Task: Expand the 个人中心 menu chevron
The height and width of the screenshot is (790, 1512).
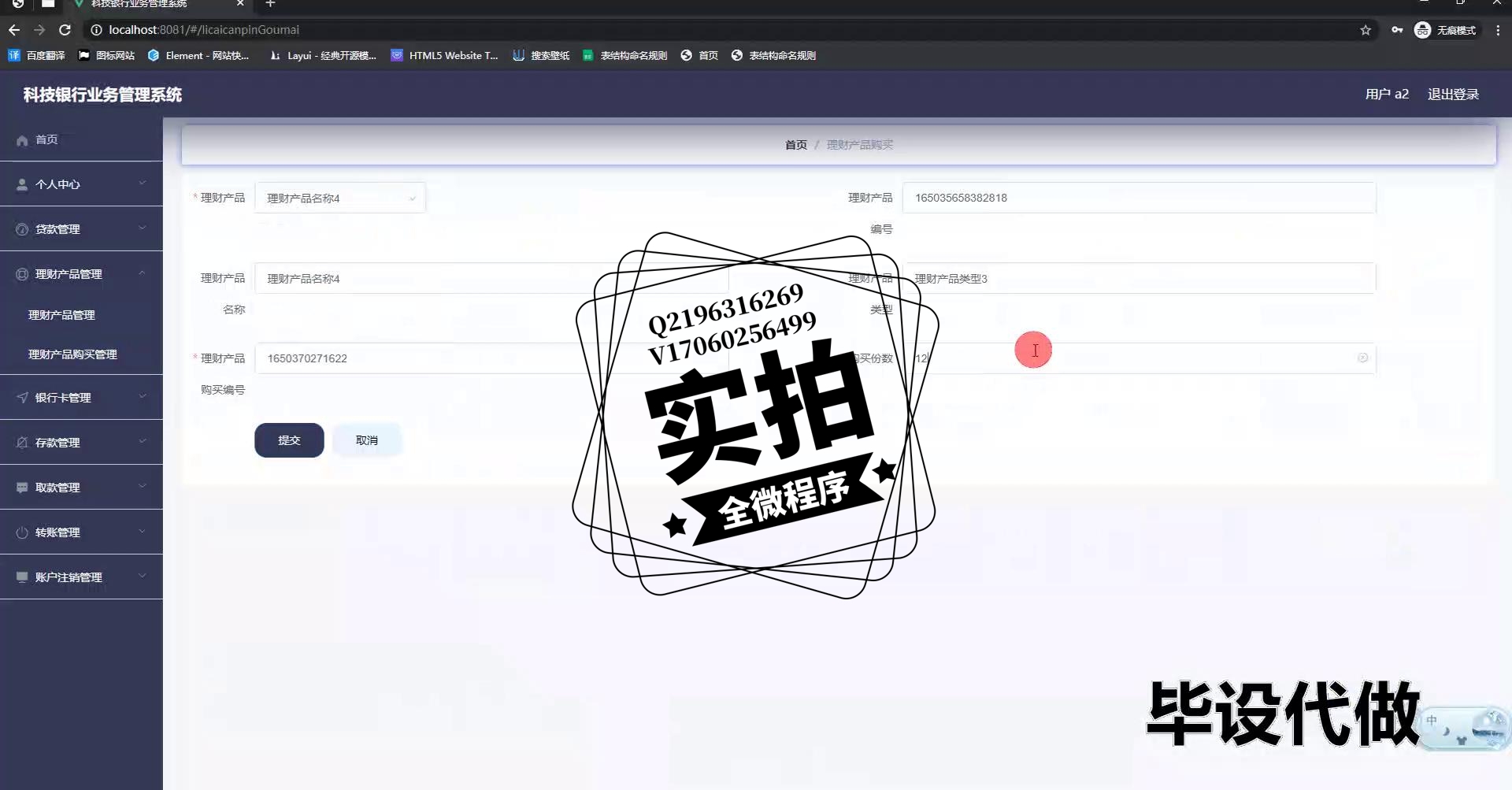Action: click(x=143, y=184)
